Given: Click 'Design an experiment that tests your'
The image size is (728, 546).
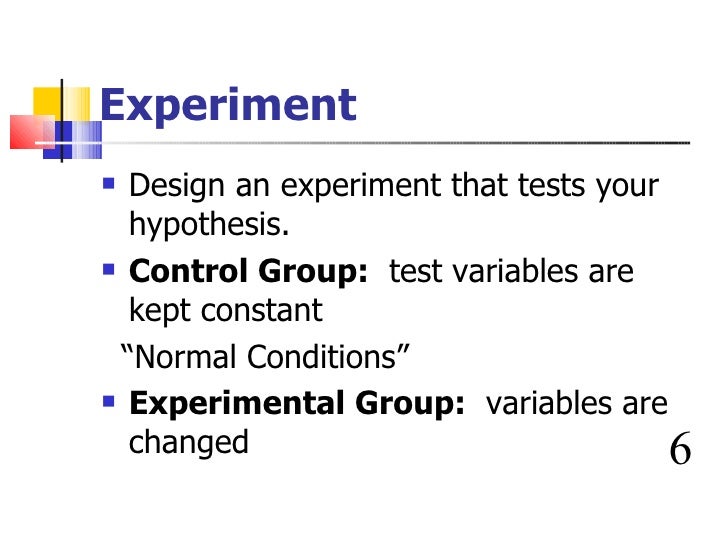Looking at the screenshot, I should [394, 186].
